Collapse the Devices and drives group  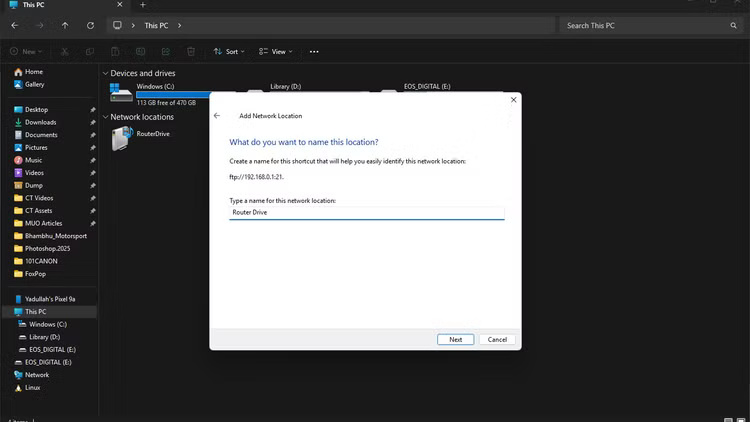pyautogui.click(x=105, y=73)
